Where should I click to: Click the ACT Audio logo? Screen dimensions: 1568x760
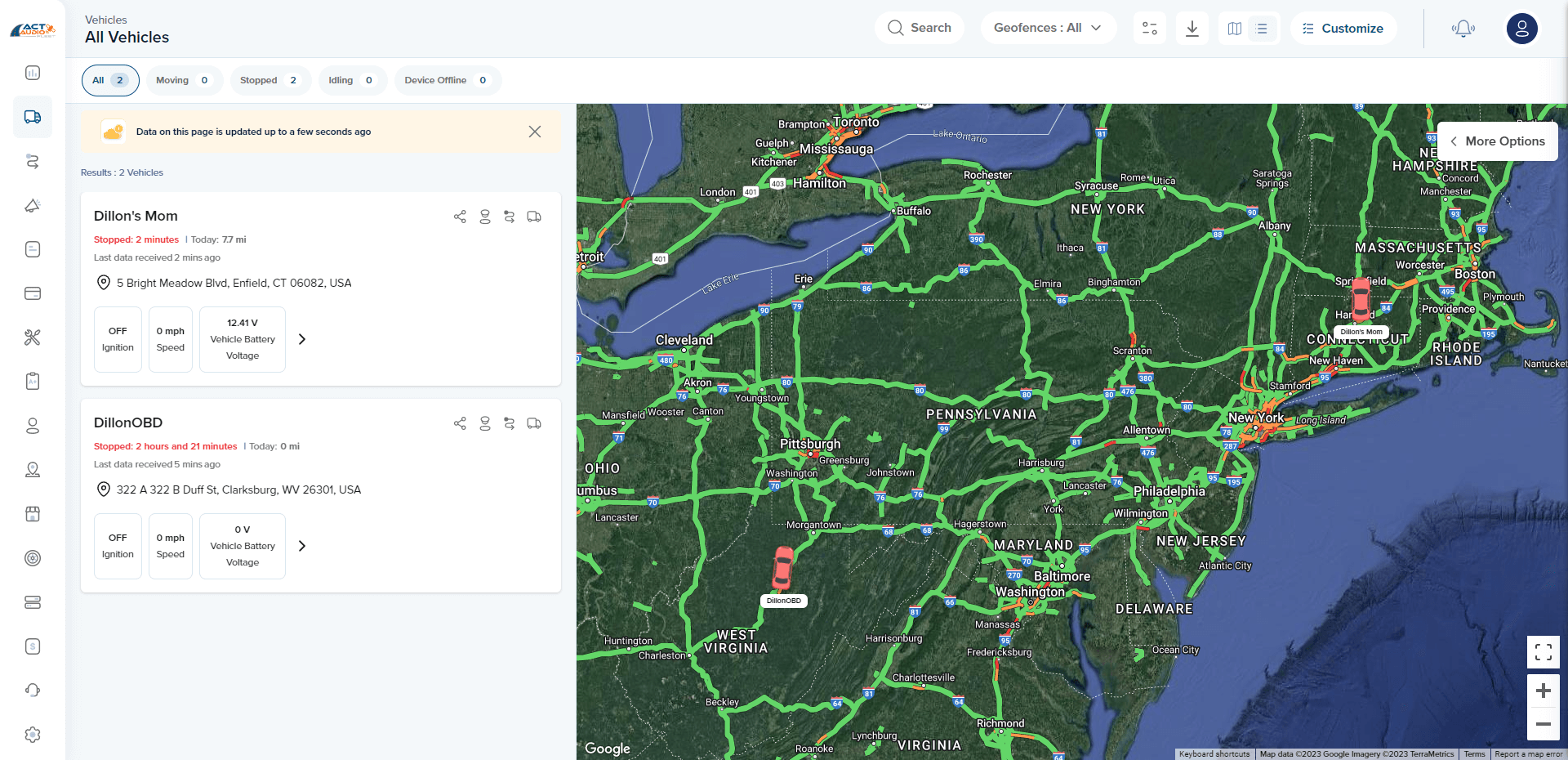point(33,31)
